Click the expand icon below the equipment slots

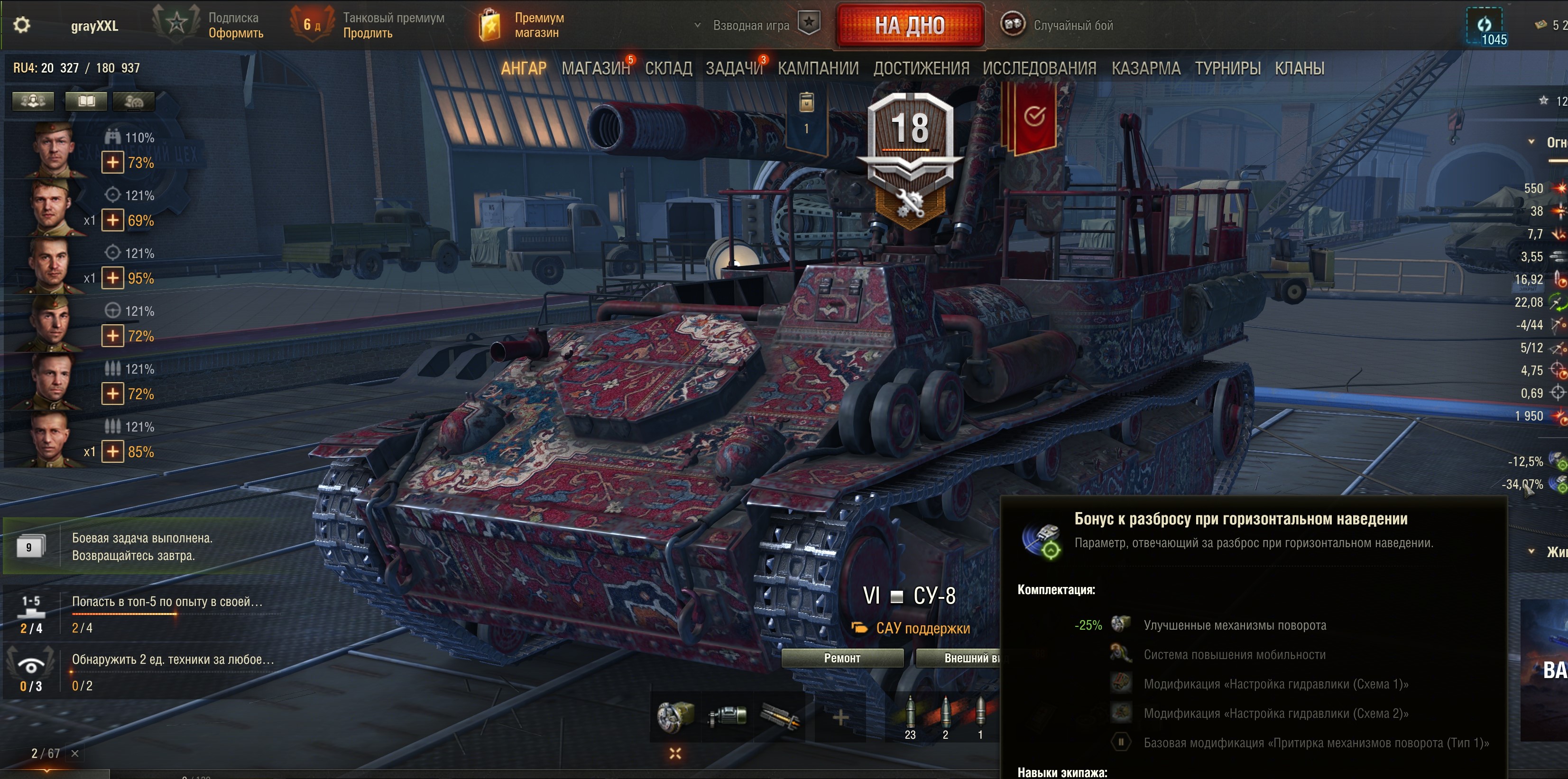[675, 753]
